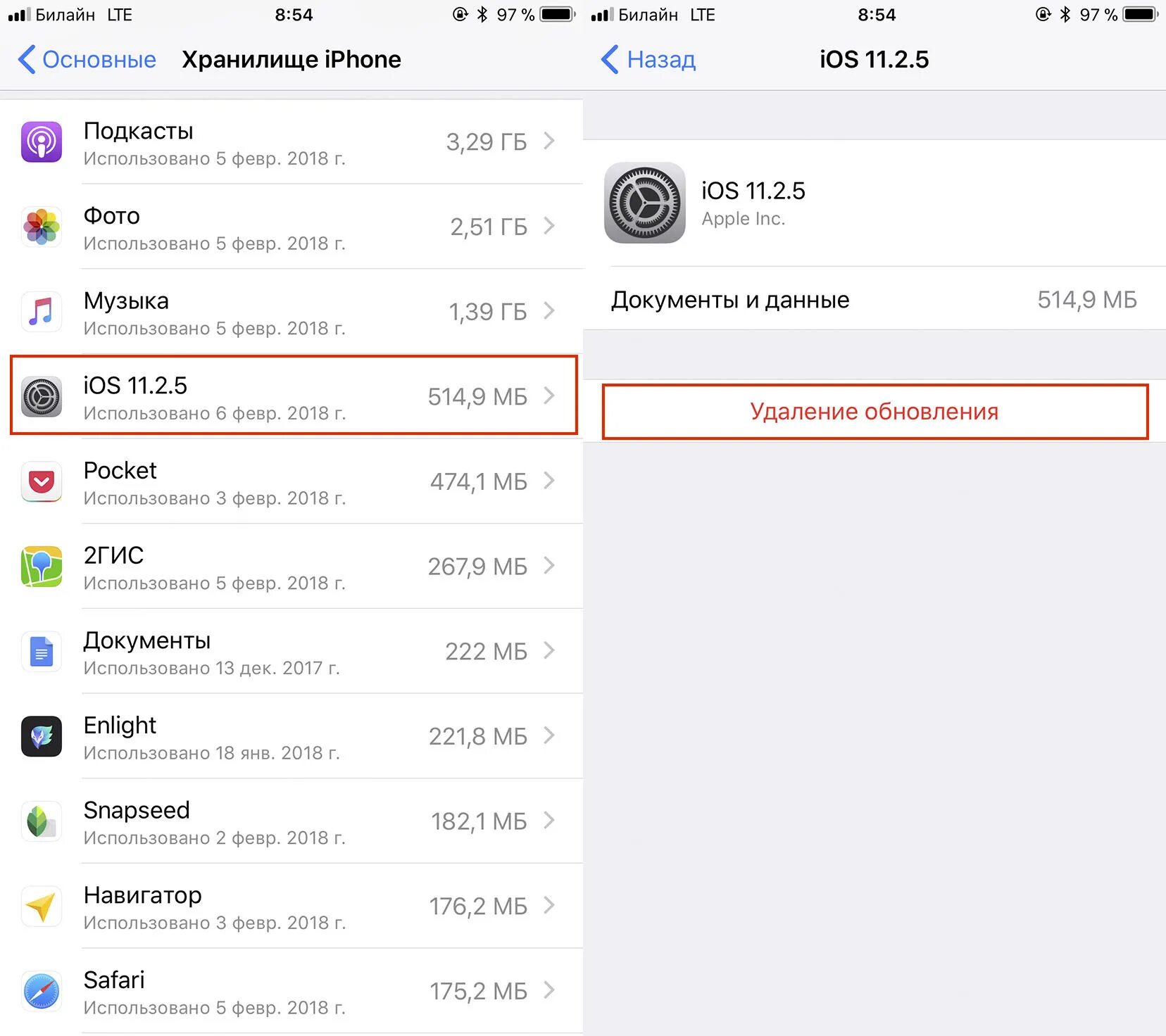Tap the Документы app icon

pyautogui.click(x=42, y=652)
